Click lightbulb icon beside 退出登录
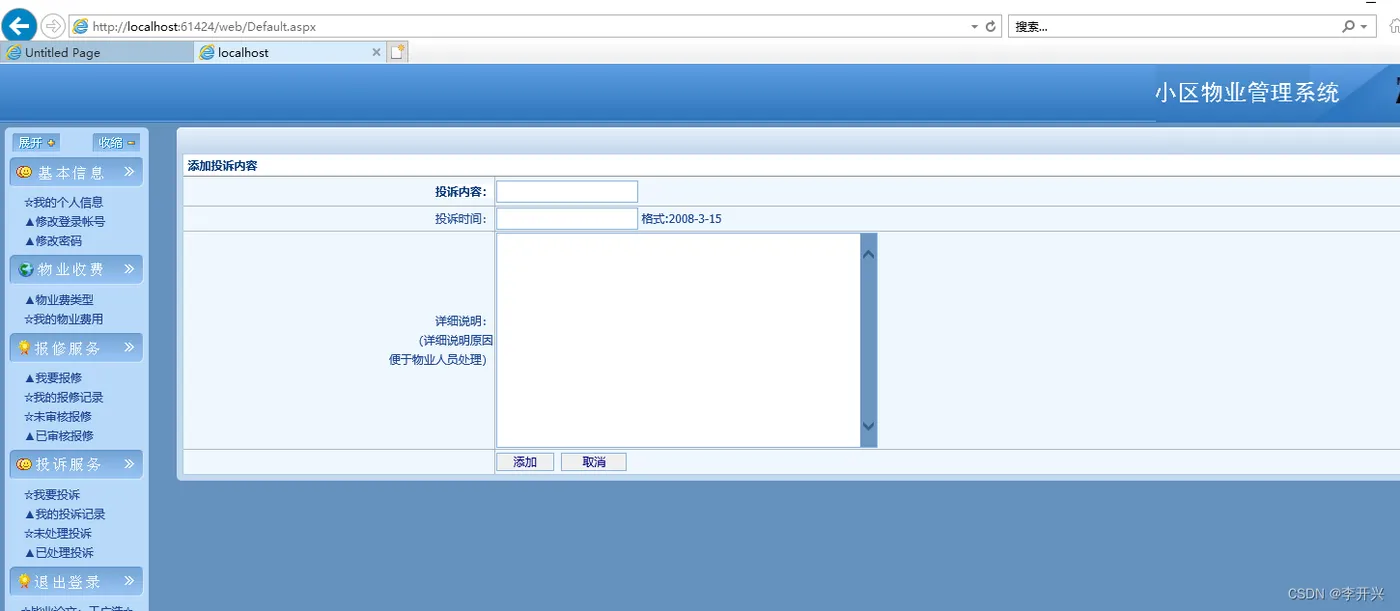Viewport: 1400px width, 611px height. (24, 581)
